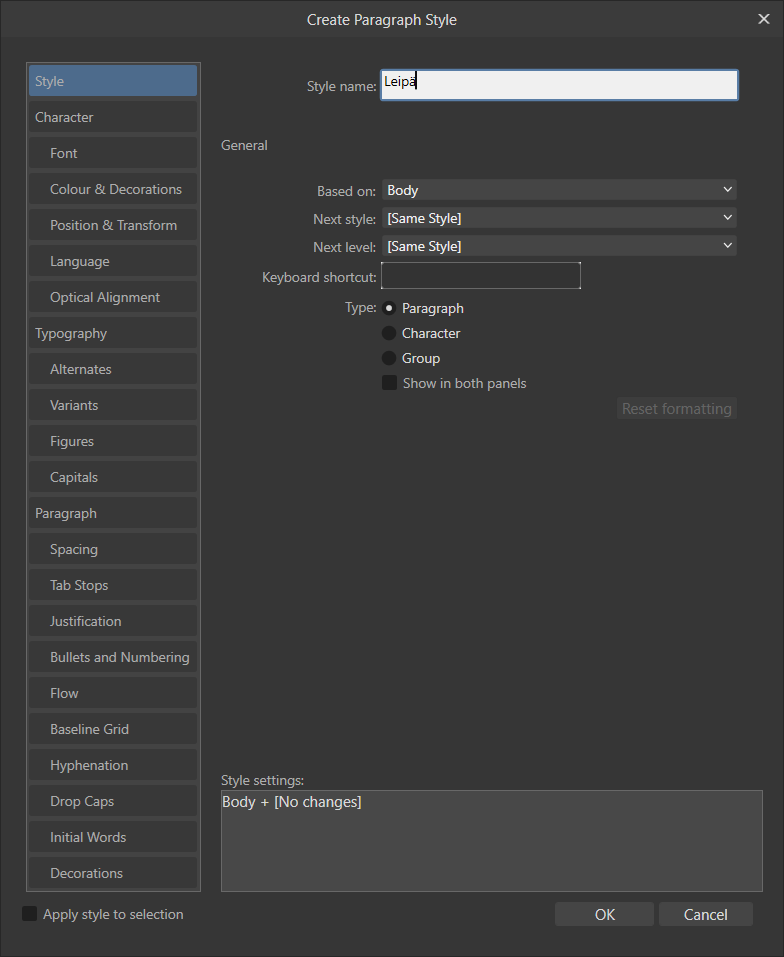This screenshot has width=784, height=957.
Task: Confirm with the OK button
Action: [605, 914]
